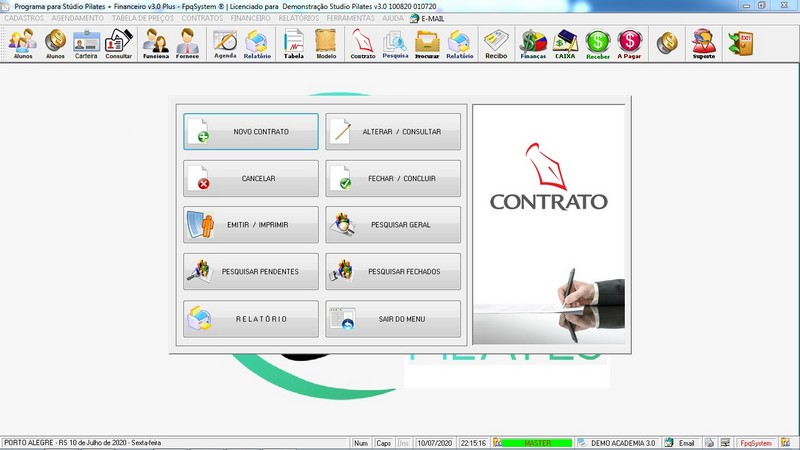
Task: Click the Consultar toolbar icon
Action: [118, 44]
